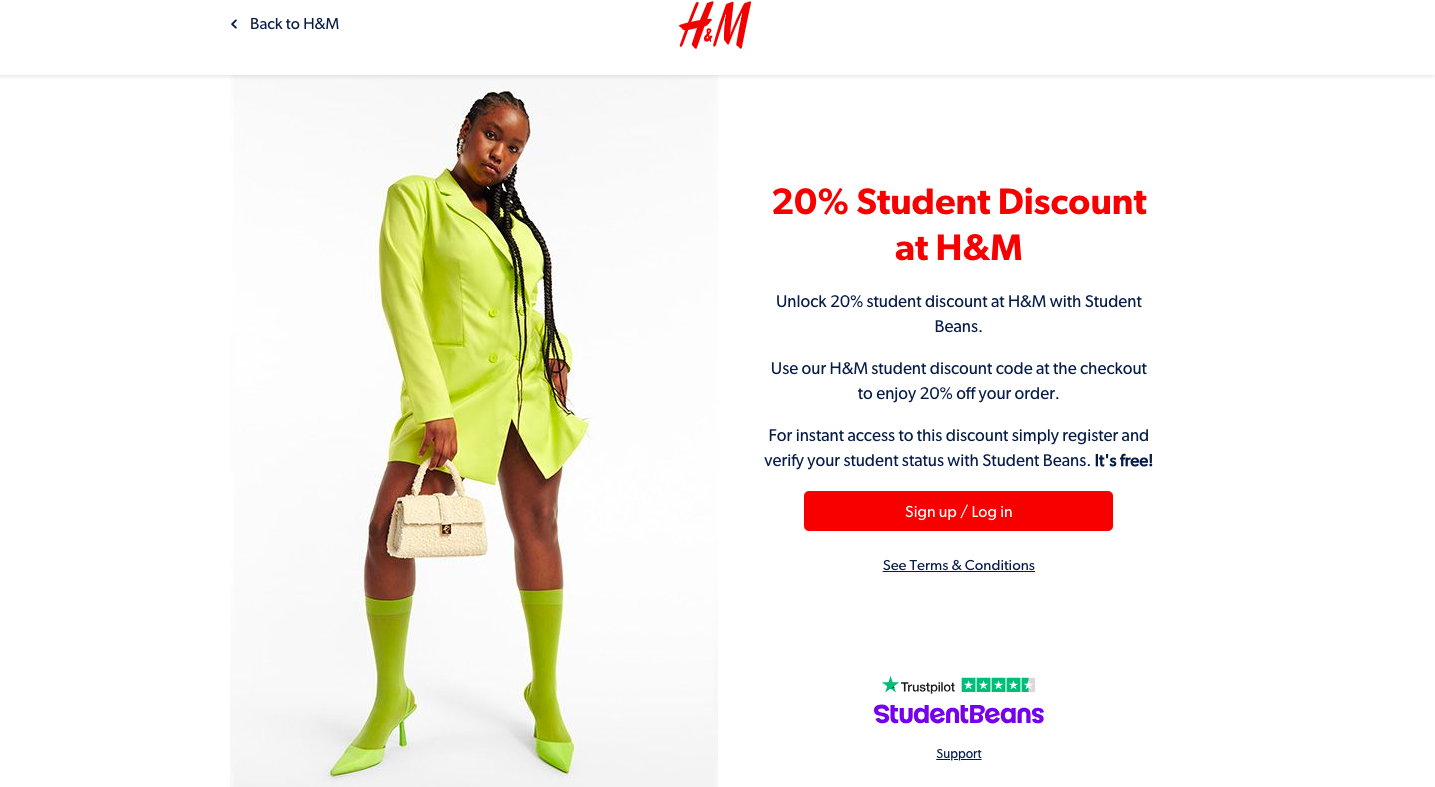Click the Trustpilot wordmark text
This screenshot has height=787, width=1435.
(x=928, y=687)
